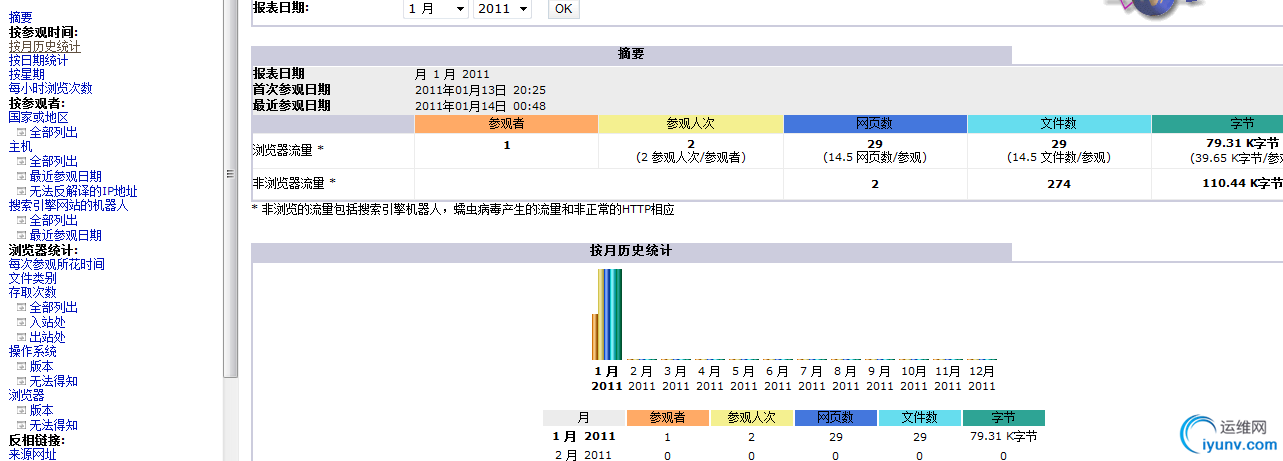Click the 按月历史统计 section title bar
This screenshot has height=461, width=1283.
click(631, 250)
